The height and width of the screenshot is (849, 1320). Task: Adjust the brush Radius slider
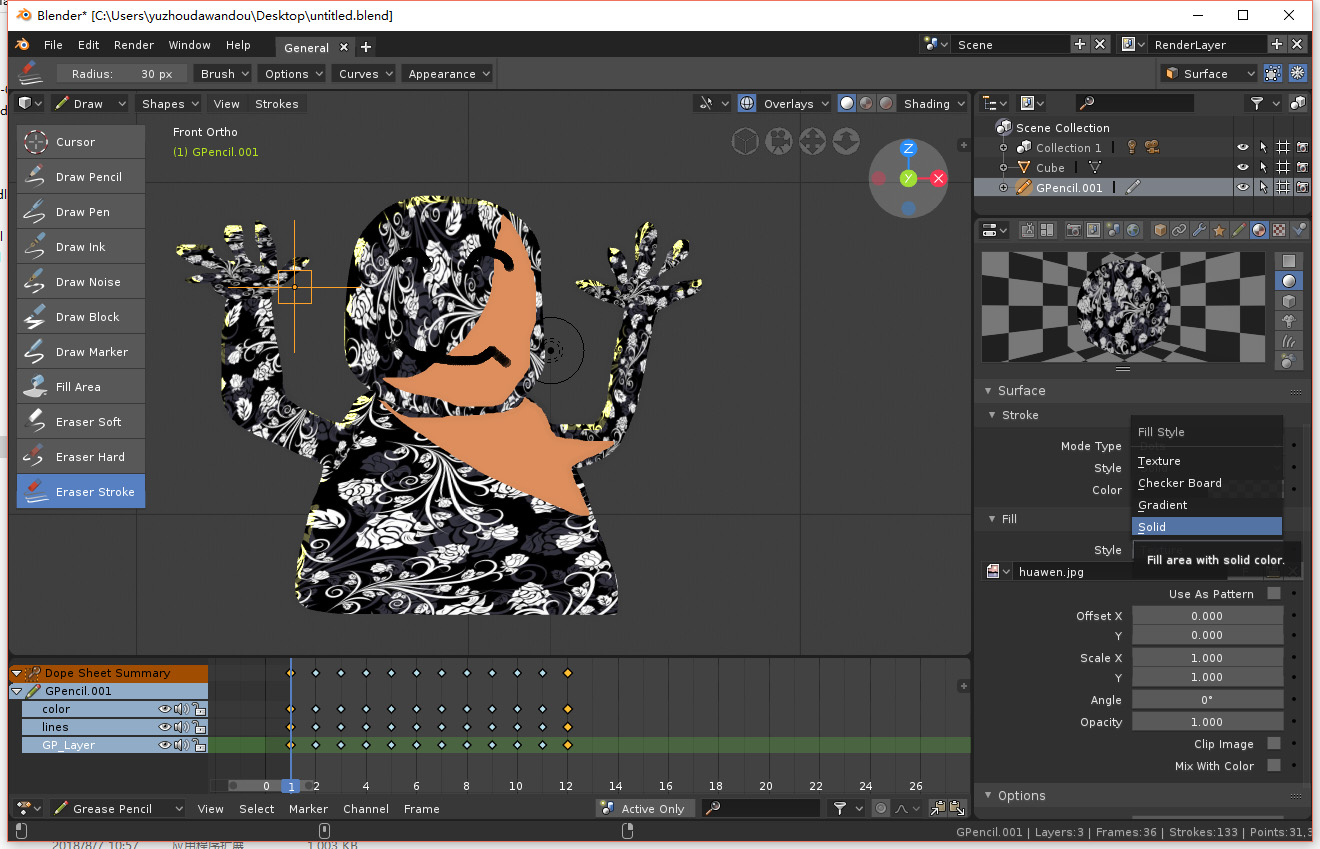(121, 74)
